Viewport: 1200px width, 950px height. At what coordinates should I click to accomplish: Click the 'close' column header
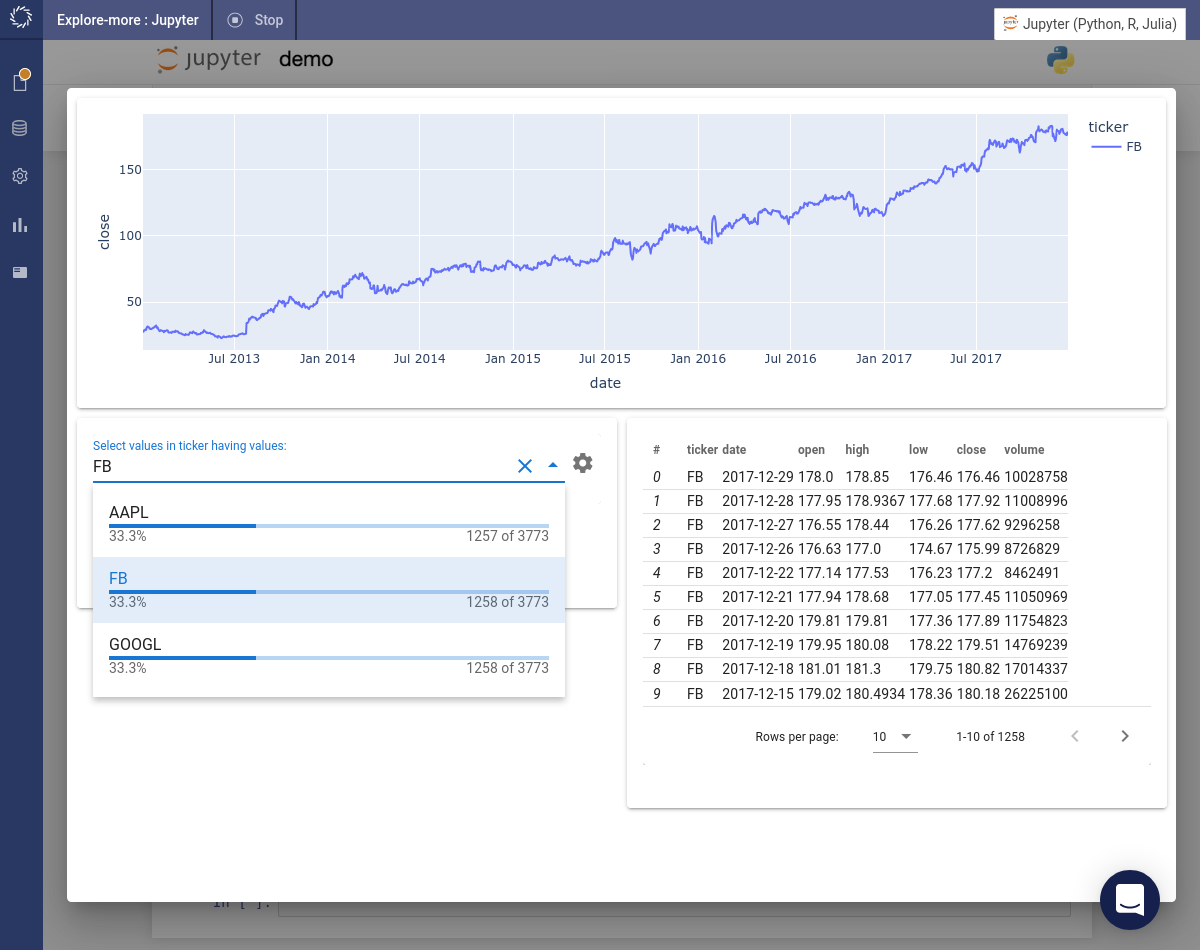point(971,450)
